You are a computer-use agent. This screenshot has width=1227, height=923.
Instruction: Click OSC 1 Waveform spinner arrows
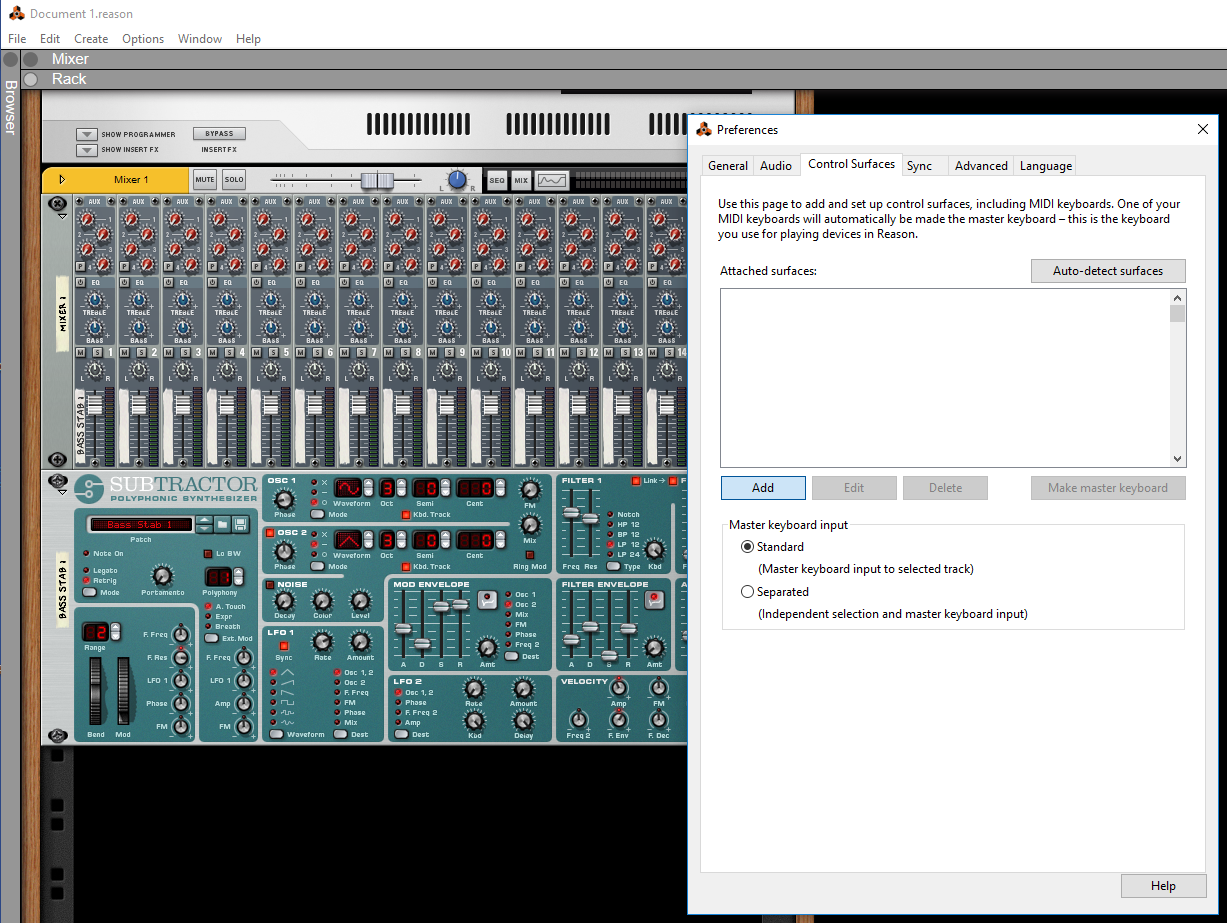[x=369, y=488]
